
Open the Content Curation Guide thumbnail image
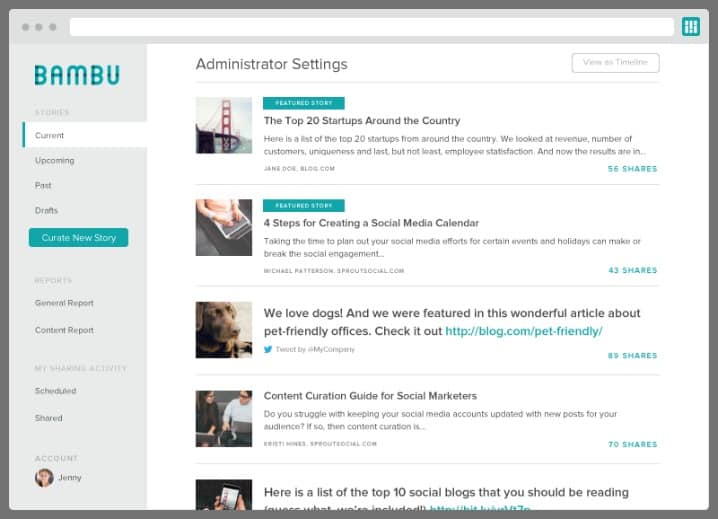(223, 418)
